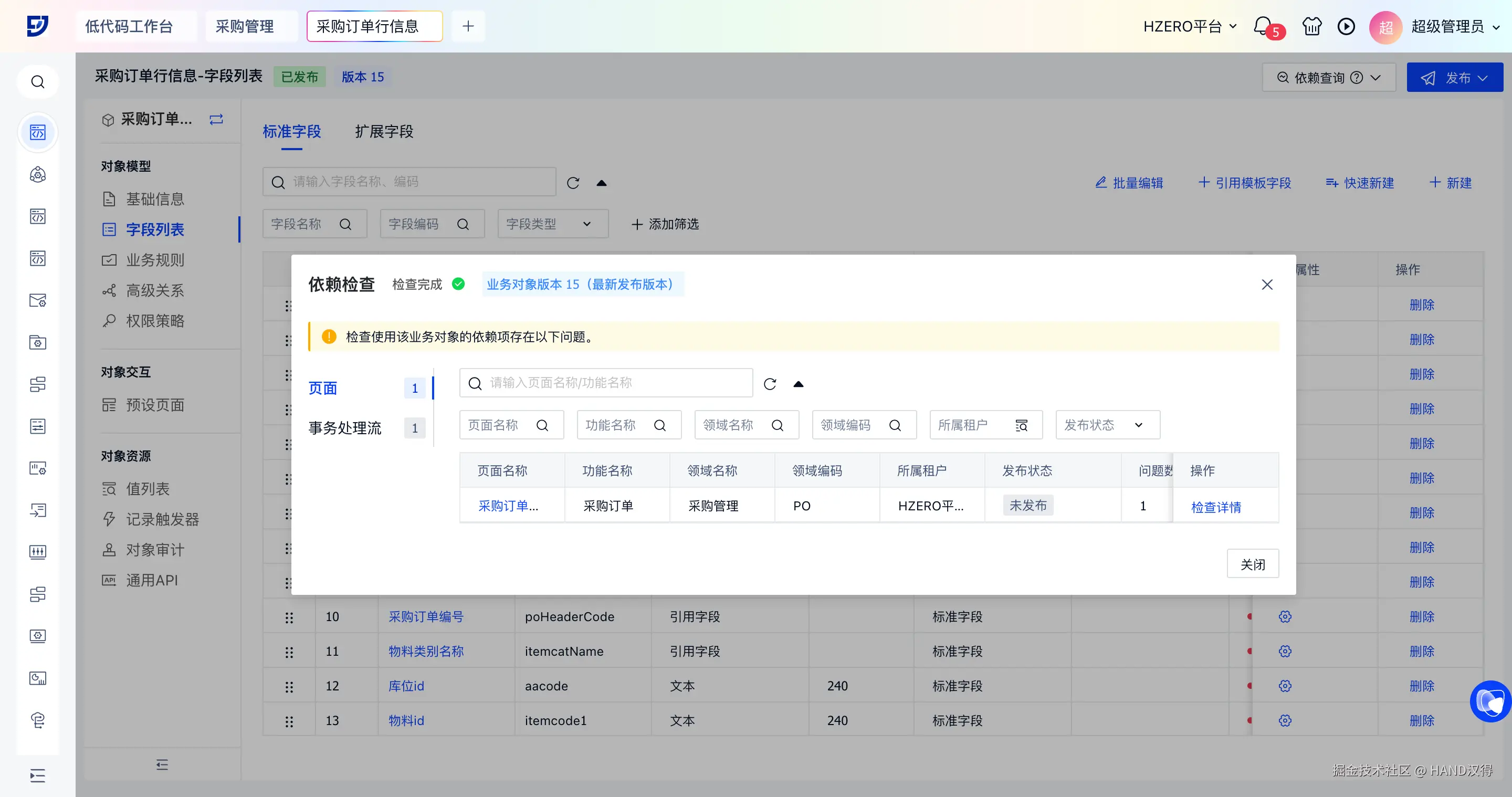Close the dependency check dialog with X

(x=1267, y=285)
